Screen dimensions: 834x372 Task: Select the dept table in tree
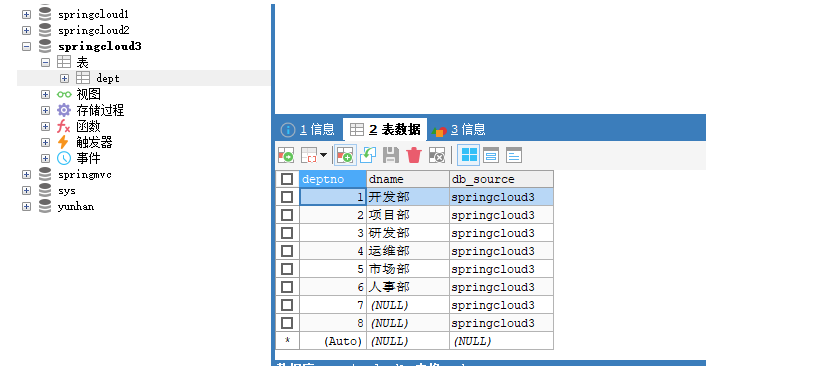(x=108, y=78)
